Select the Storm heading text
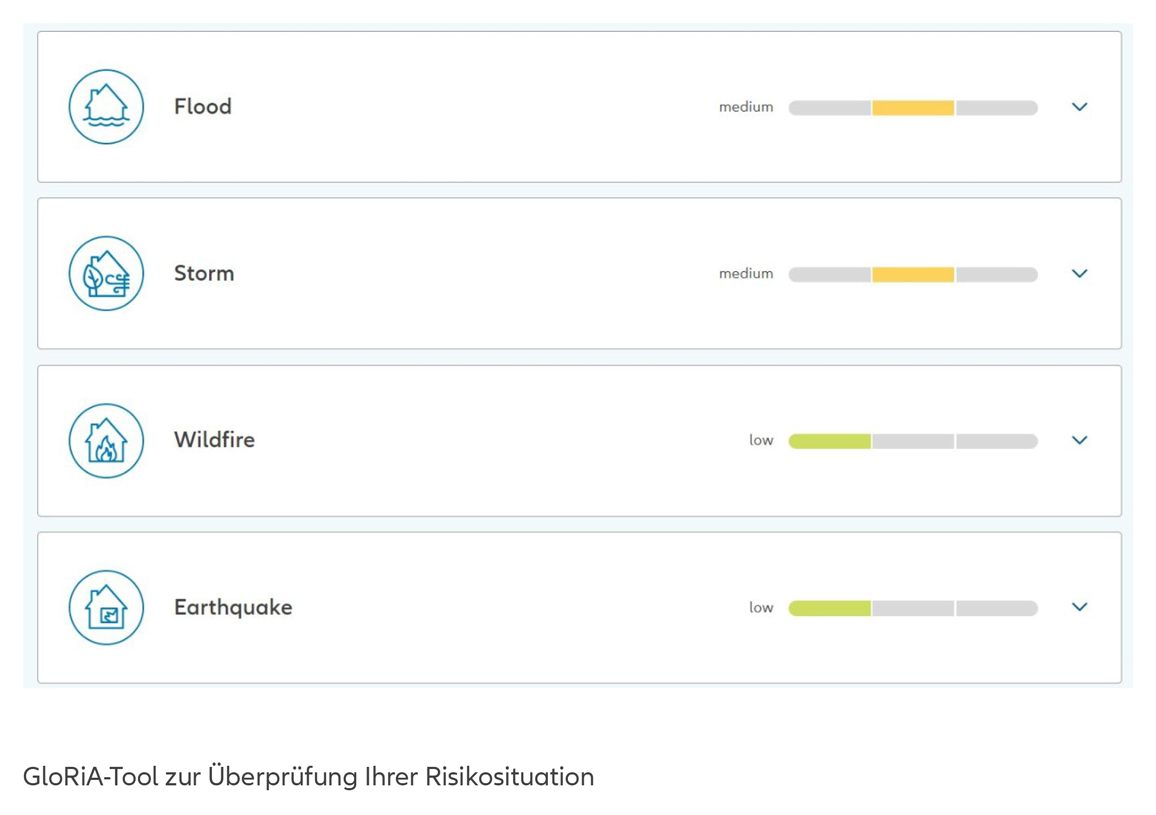This screenshot has width=1156, height=815. (204, 274)
